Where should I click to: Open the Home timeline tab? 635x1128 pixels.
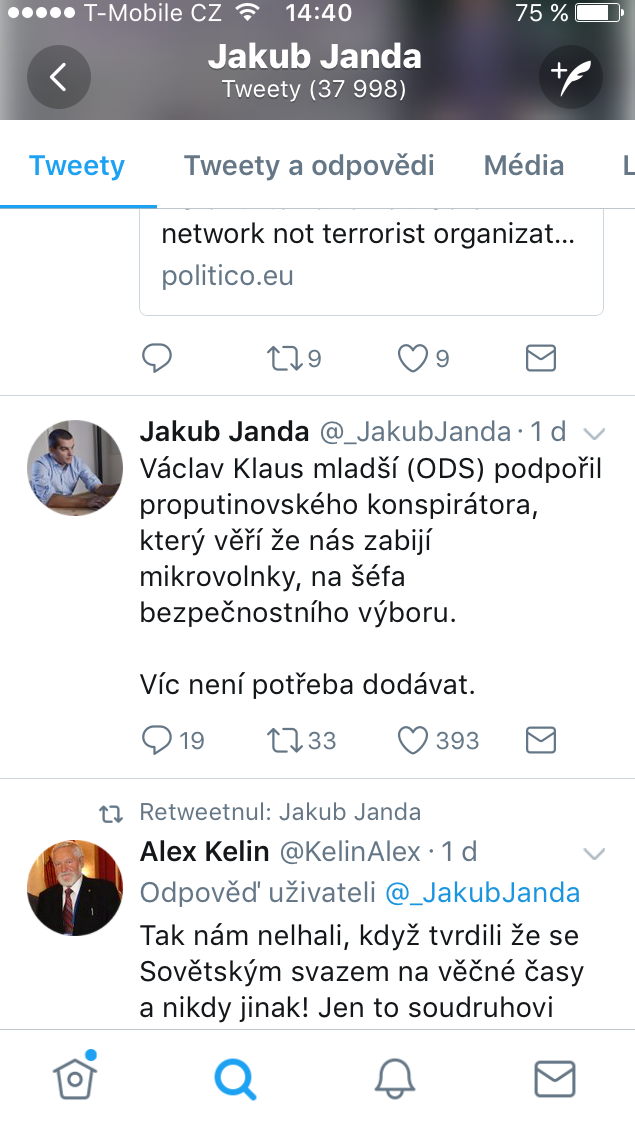[73, 1077]
